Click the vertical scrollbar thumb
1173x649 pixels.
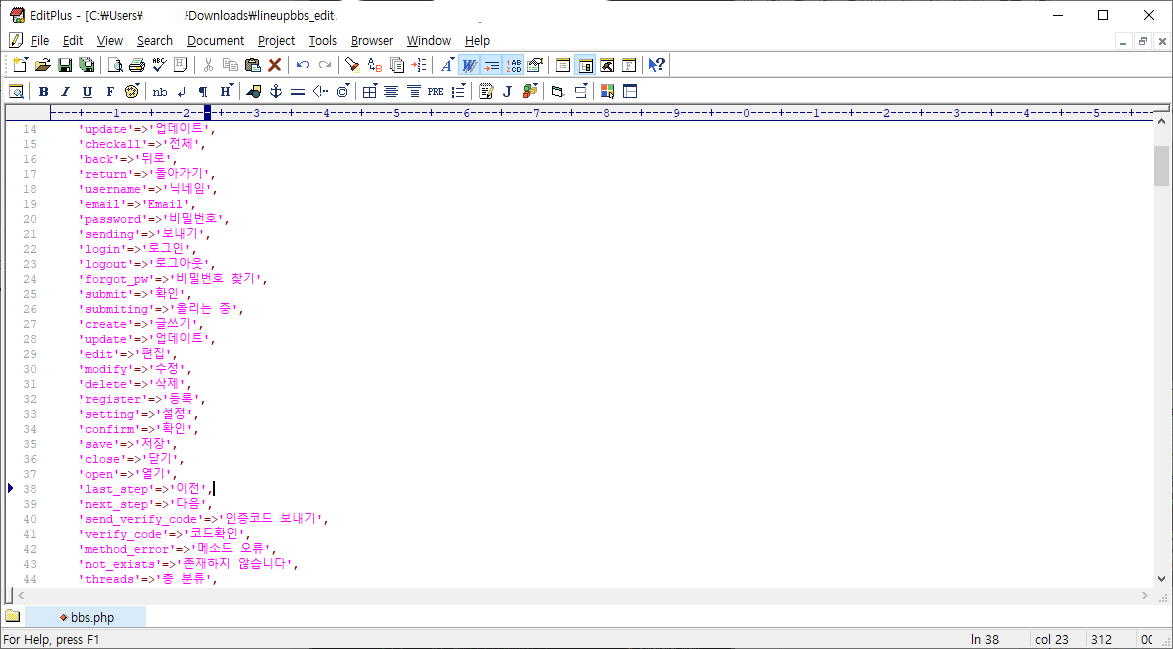pyautogui.click(x=1161, y=165)
